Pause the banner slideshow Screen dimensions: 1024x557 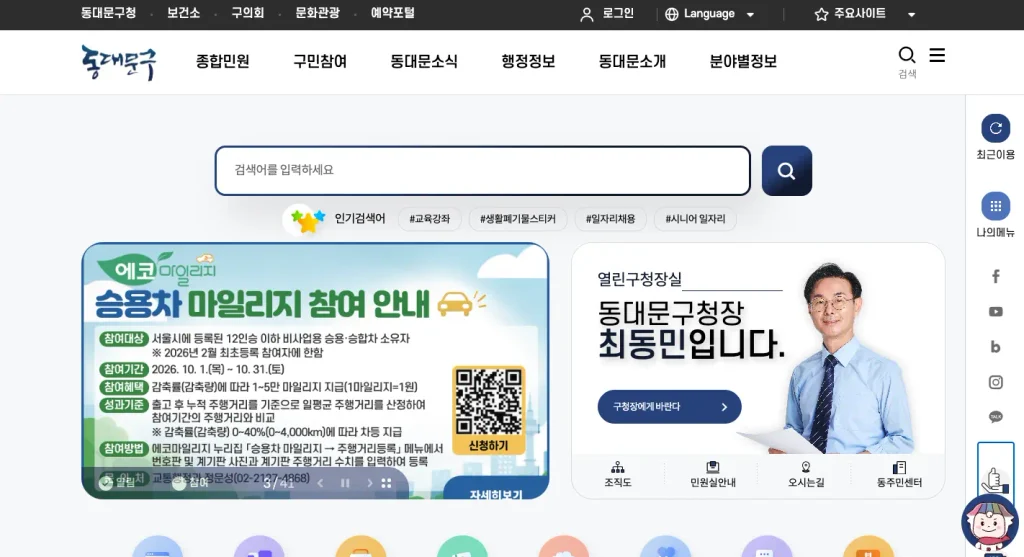tap(345, 483)
